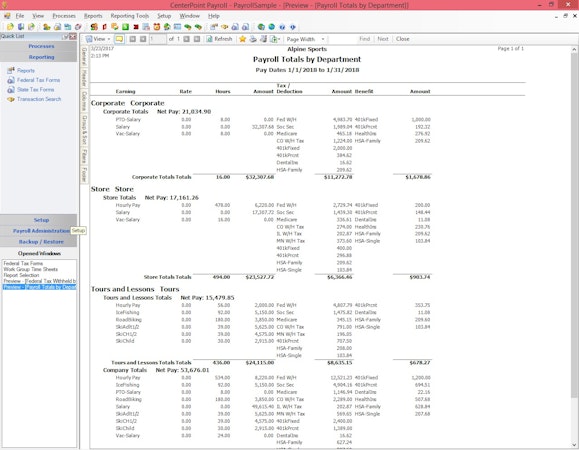Viewport: 579px width, 450px height.
Task: Open the Processes menu
Action: [x=64, y=16]
